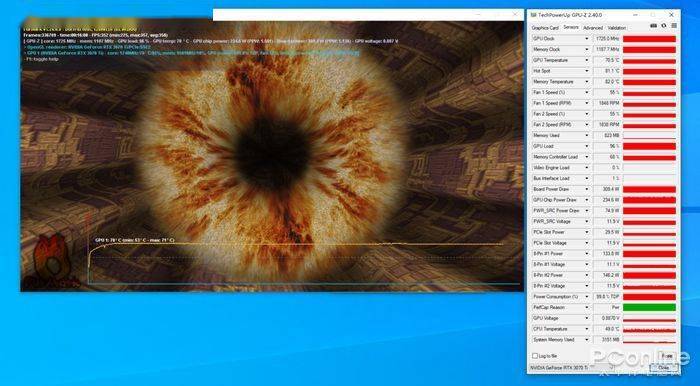Screen dimensions: 700x386
Task: Click the Reset button
Action: (x=667, y=356)
